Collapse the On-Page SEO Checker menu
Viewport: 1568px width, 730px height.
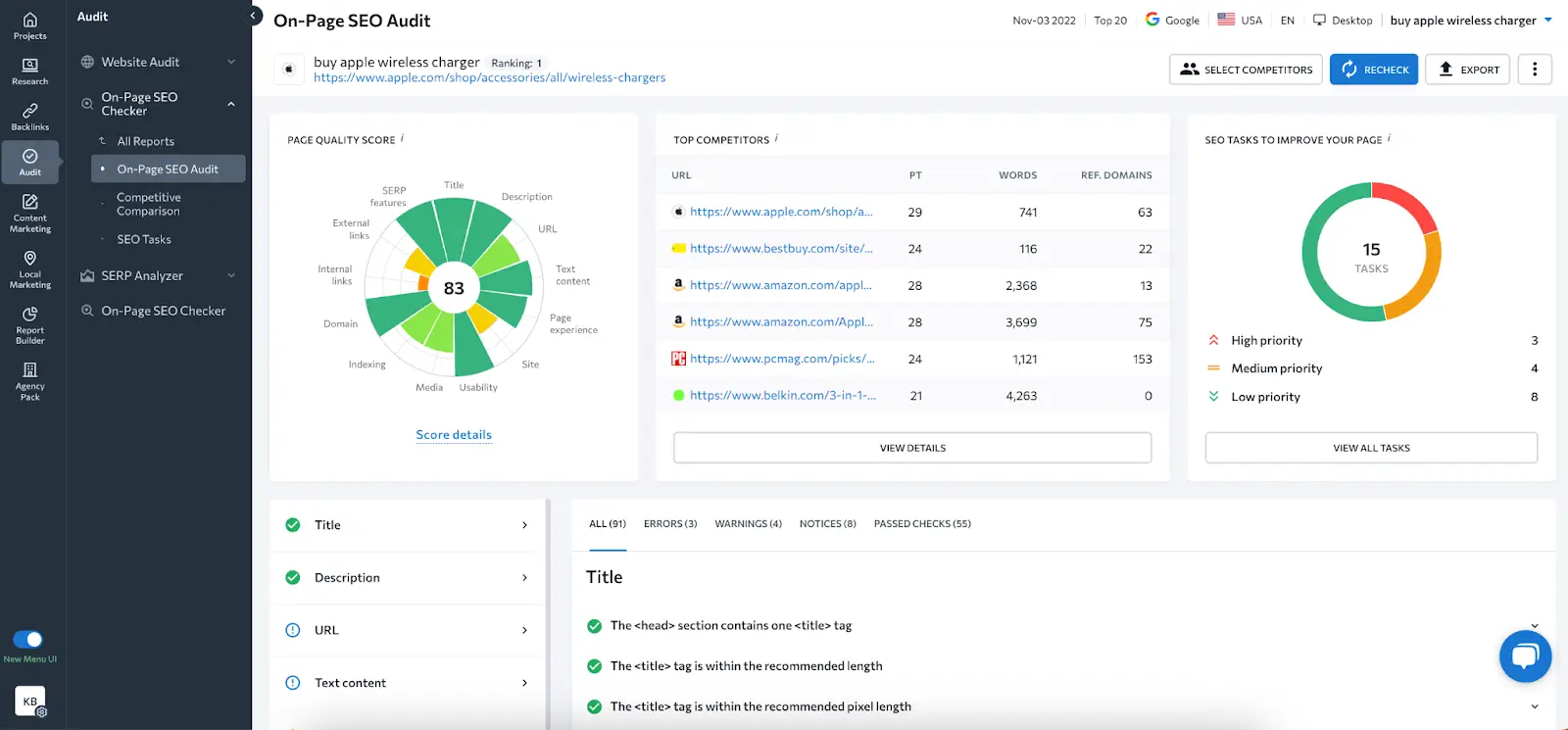point(231,104)
